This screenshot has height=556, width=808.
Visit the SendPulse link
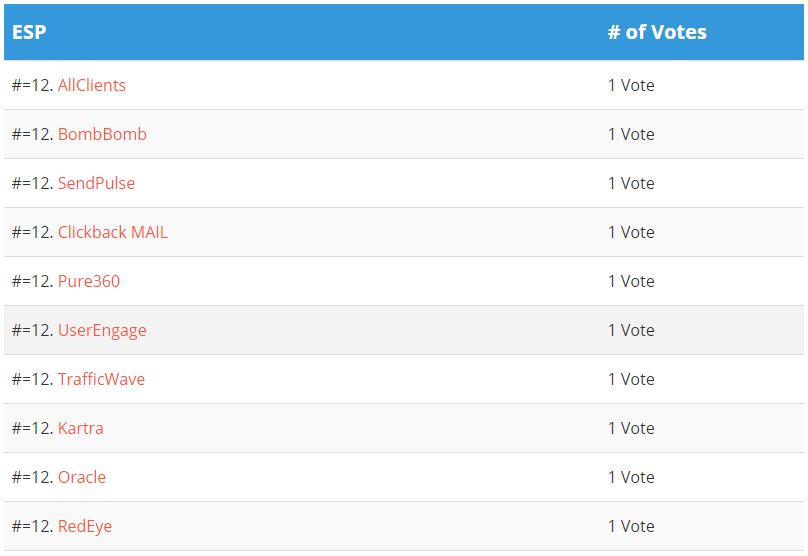[96, 183]
